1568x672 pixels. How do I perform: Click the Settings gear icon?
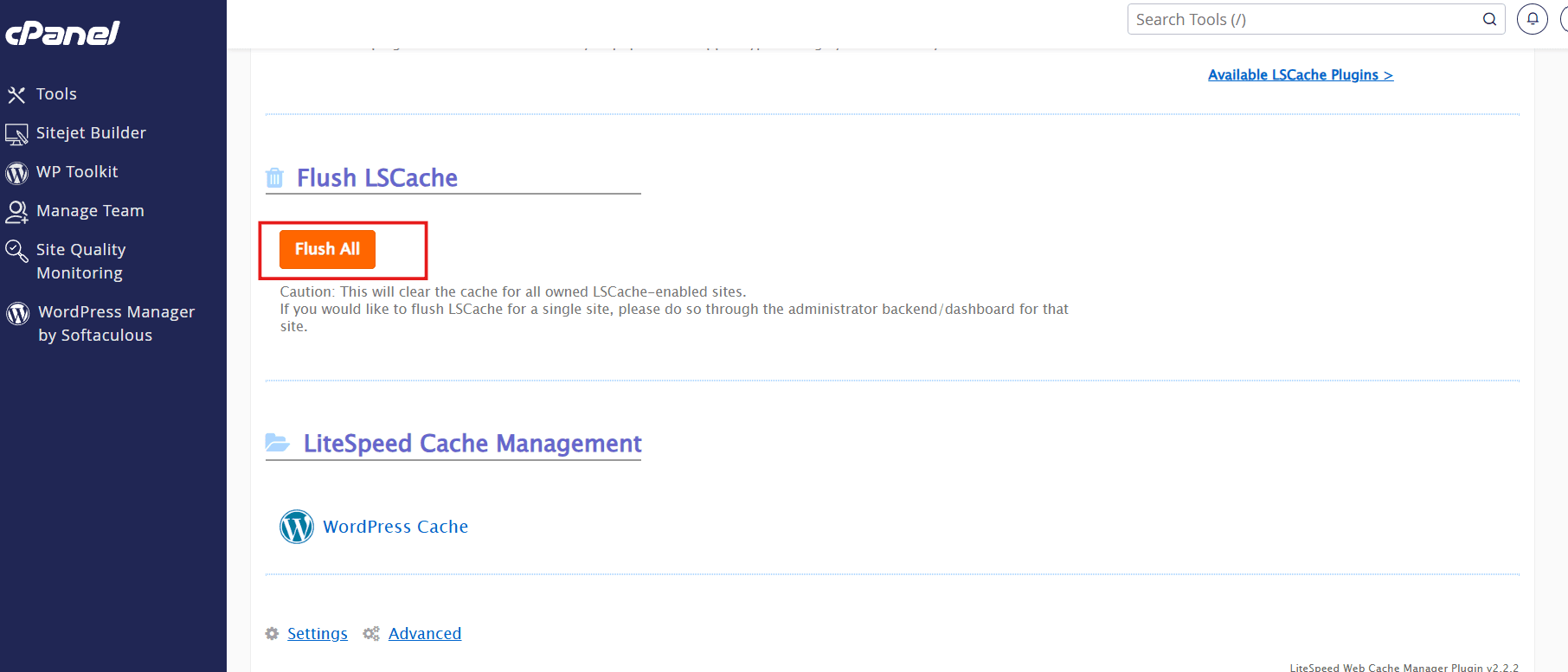click(x=272, y=634)
